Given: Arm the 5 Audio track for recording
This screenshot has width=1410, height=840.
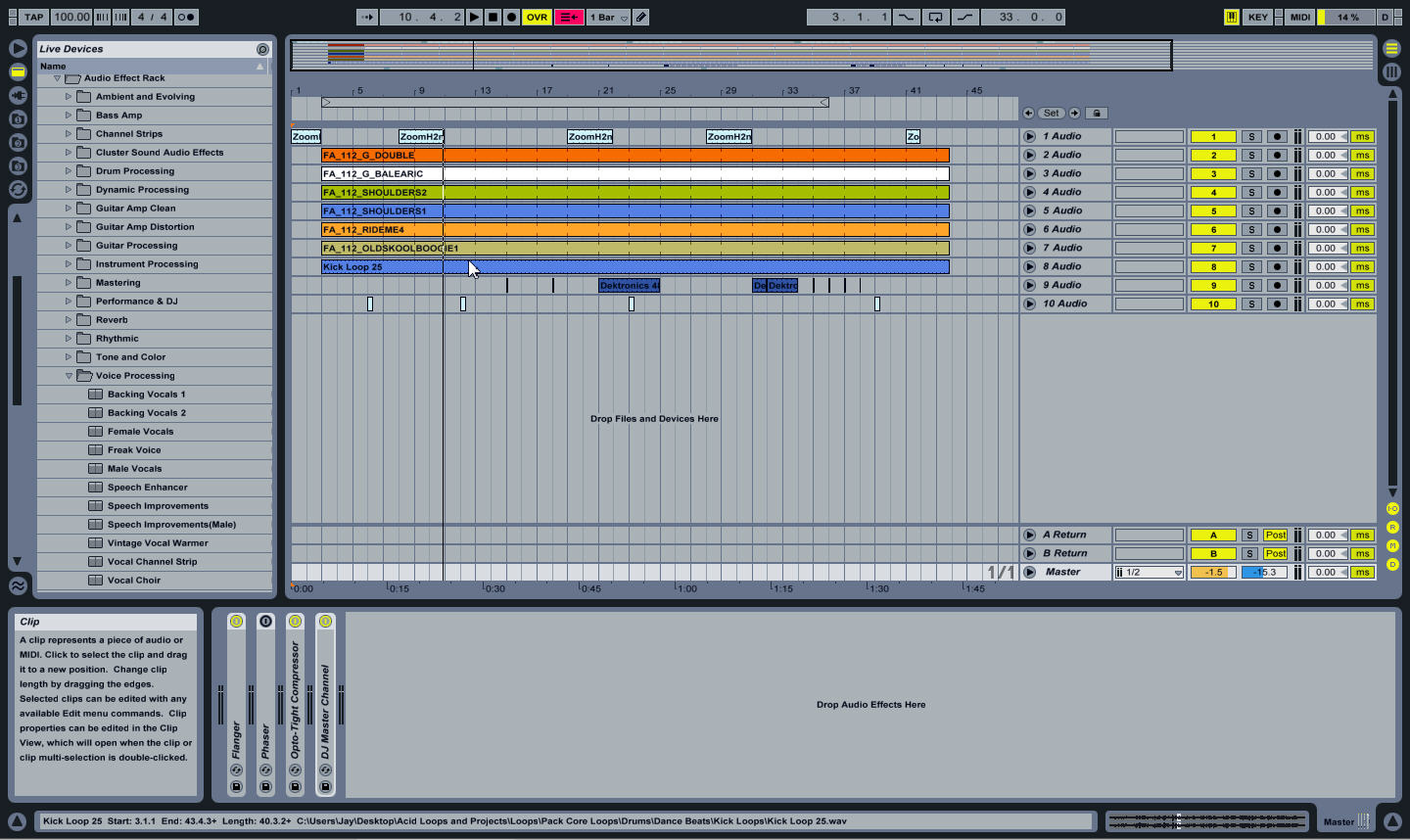Looking at the screenshot, I should (x=1276, y=210).
